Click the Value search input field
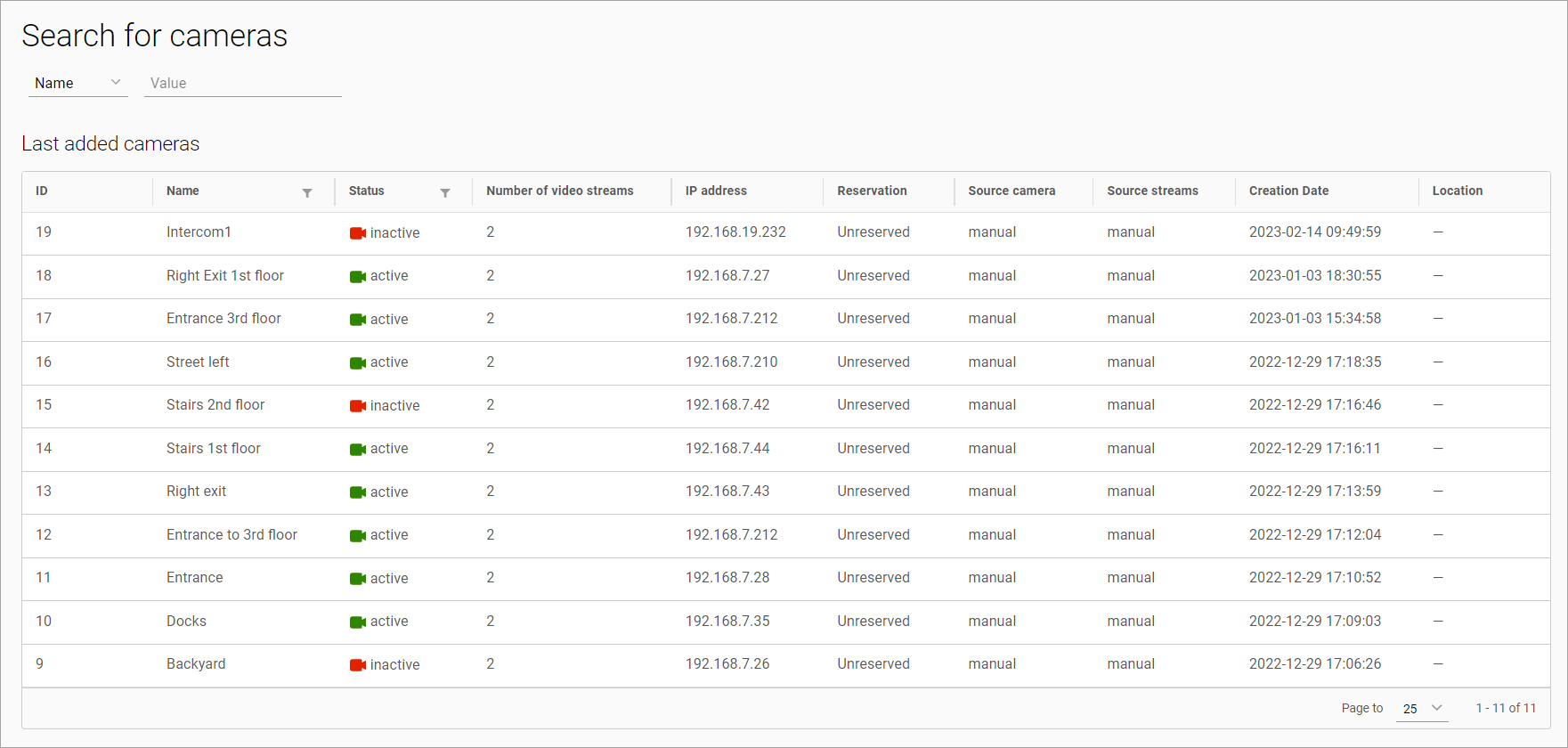The width and height of the screenshot is (1568, 748). pos(242,83)
